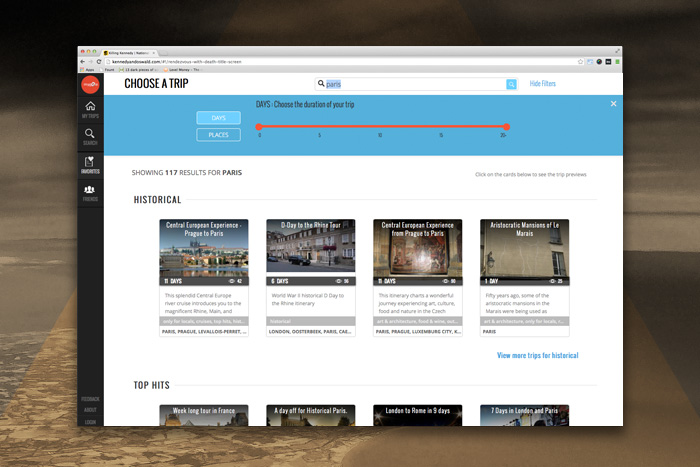Select the Killing Kennedy browser tab
The height and width of the screenshot is (467, 700).
click(129, 53)
